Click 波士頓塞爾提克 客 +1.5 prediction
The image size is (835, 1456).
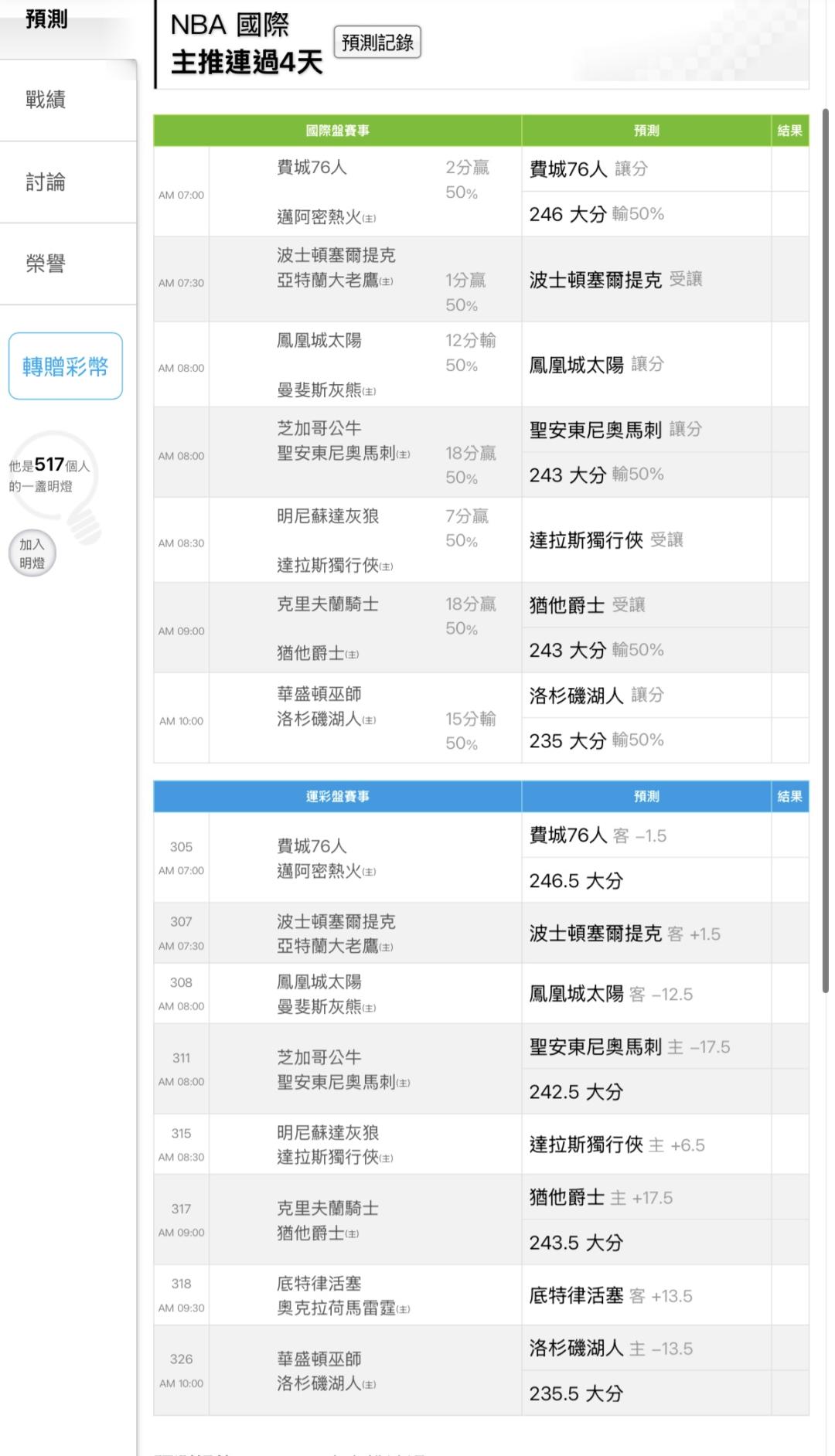625,934
